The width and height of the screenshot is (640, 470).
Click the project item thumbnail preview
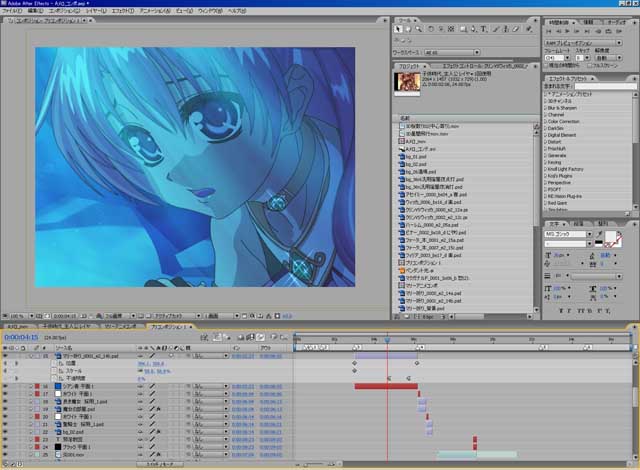click(x=407, y=82)
